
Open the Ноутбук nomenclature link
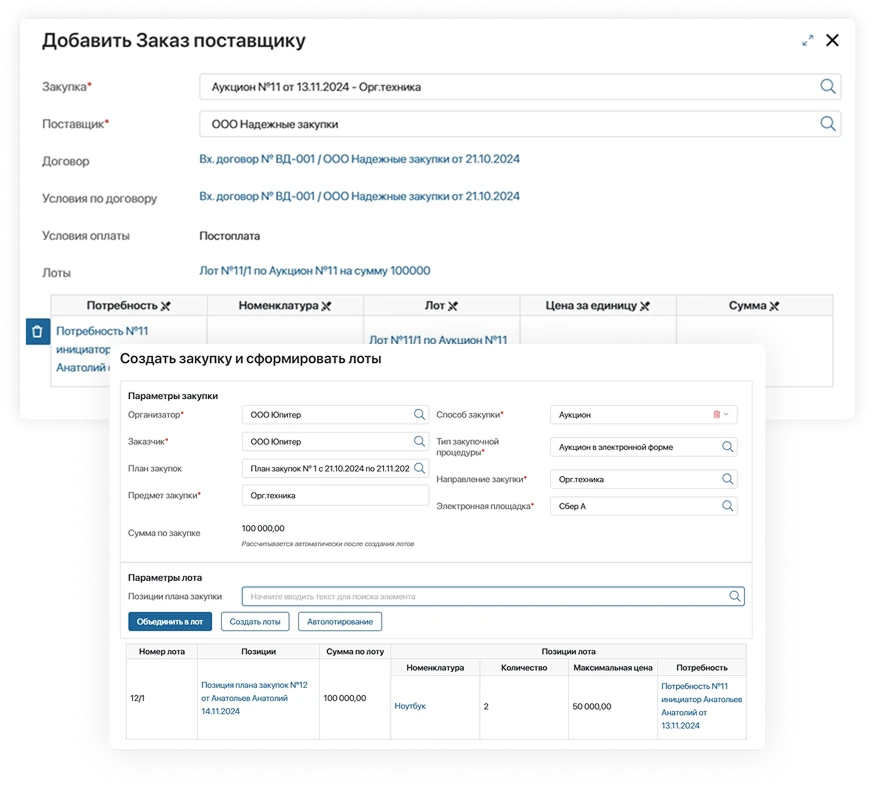pyautogui.click(x=410, y=706)
